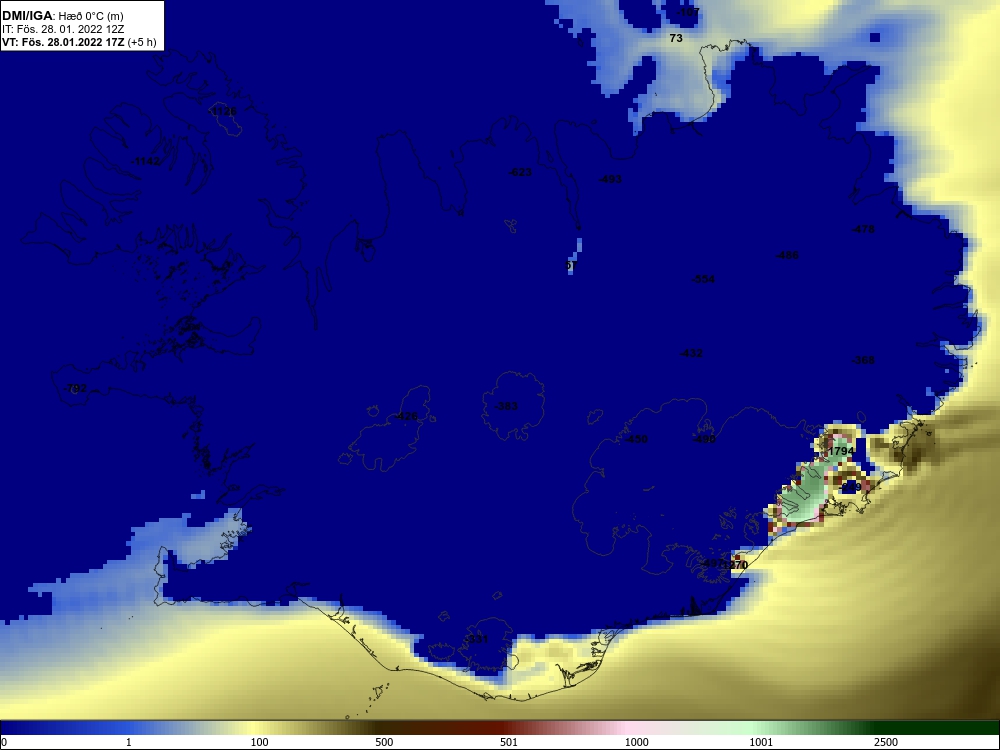Click the map value '-450'

(x=635, y=439)
